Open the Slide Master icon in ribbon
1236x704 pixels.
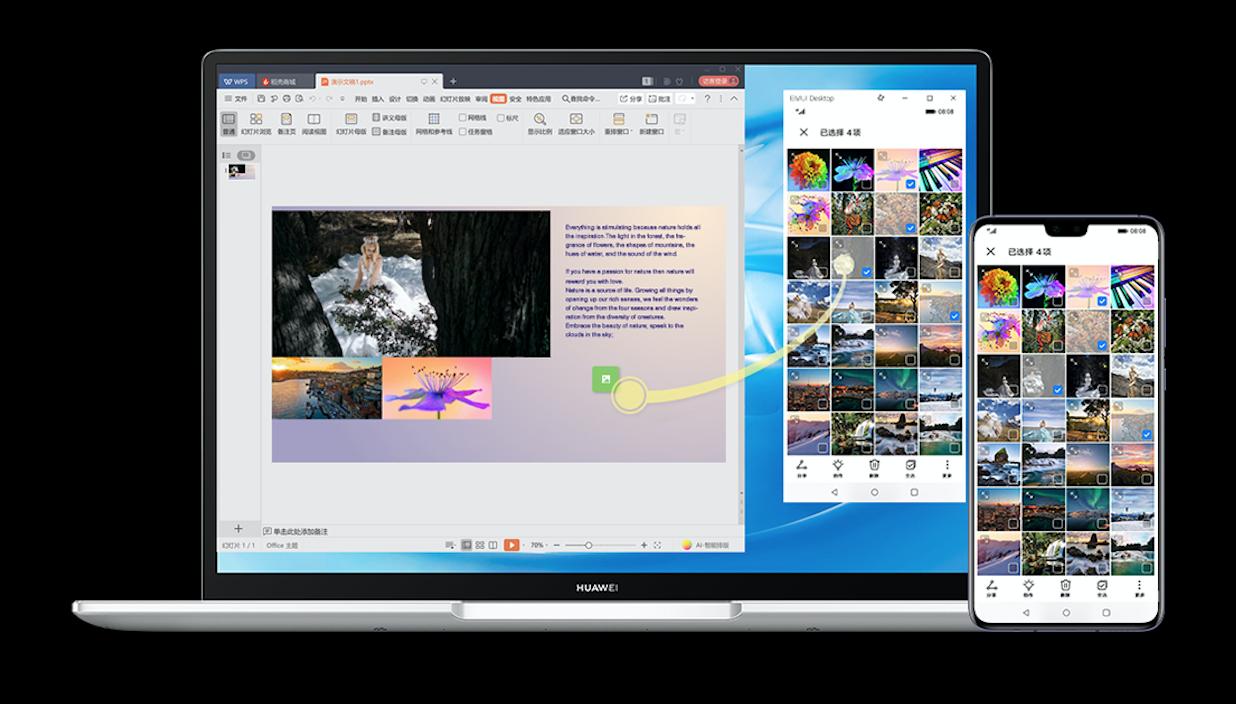coord(350,120)
